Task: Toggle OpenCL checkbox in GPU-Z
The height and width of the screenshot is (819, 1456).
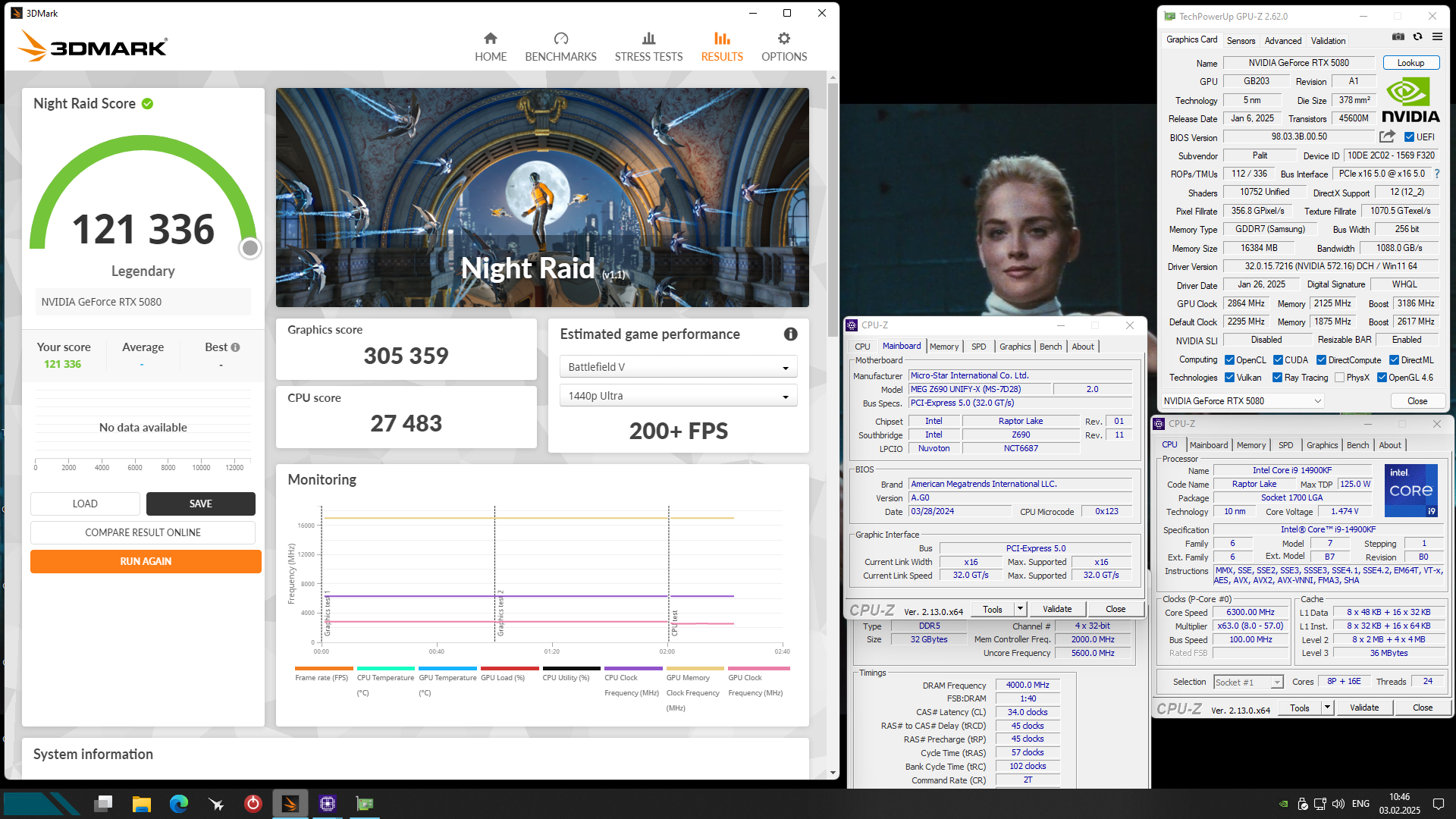Action: (x=1229, y=360)
